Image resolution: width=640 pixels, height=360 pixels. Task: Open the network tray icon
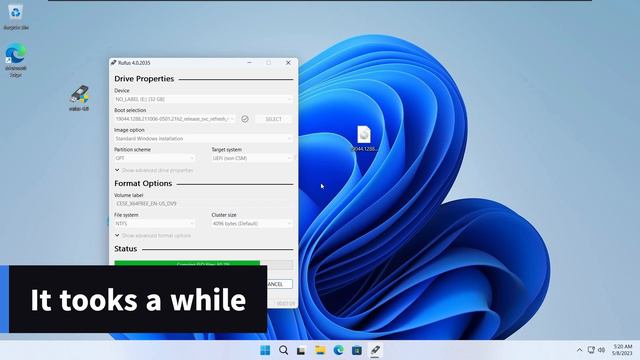point(591,350)
